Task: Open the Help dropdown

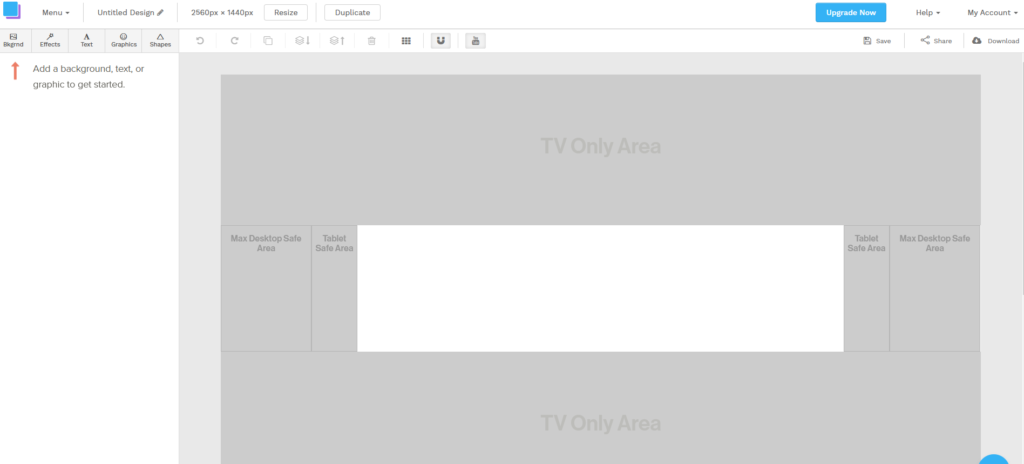Action: coord(928,13)
